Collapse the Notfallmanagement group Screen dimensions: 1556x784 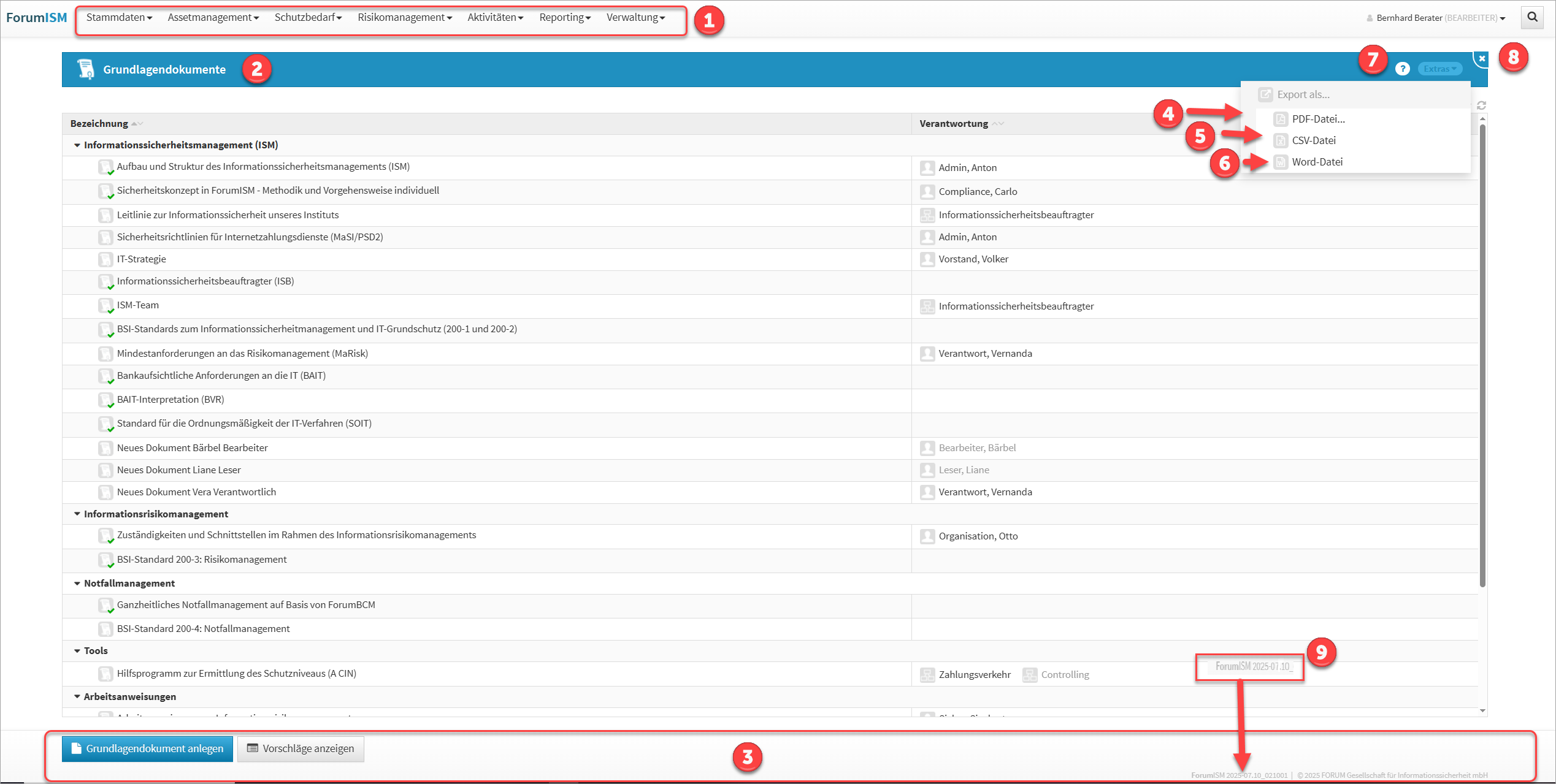click(77, 584)
